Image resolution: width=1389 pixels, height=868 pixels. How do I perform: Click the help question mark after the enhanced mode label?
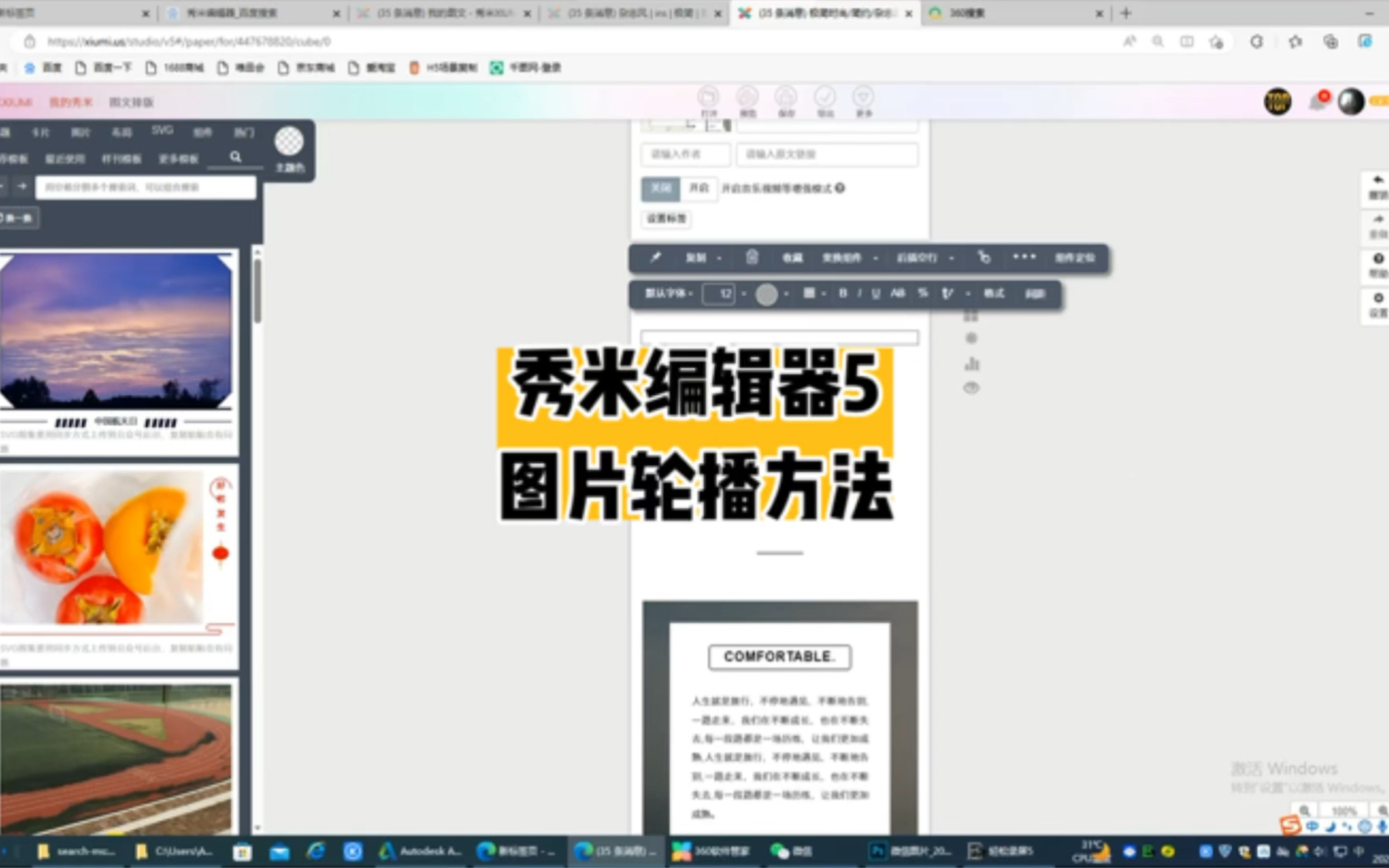tap(840, 188)
